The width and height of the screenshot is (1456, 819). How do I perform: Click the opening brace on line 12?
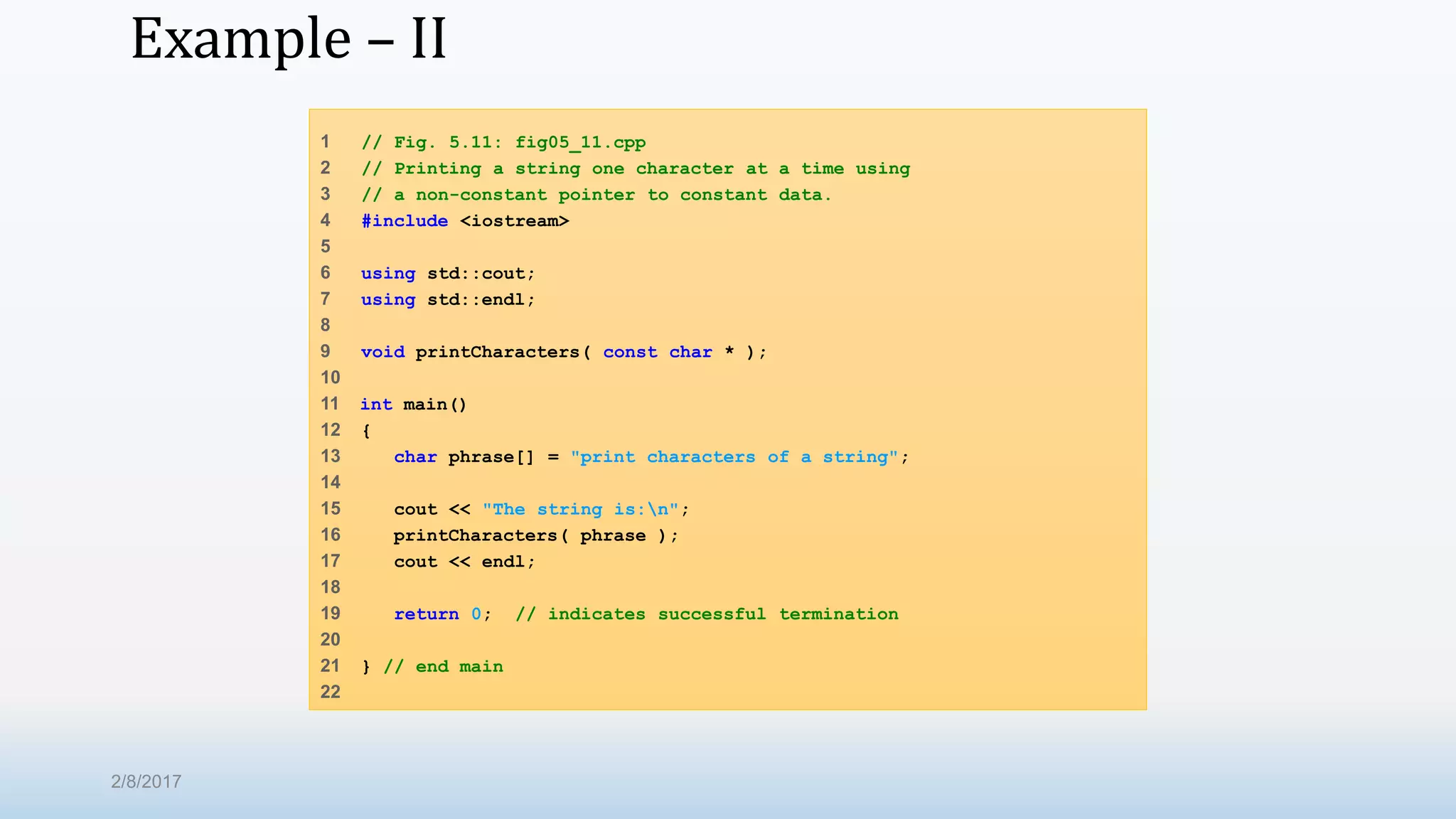coord(366,431)
